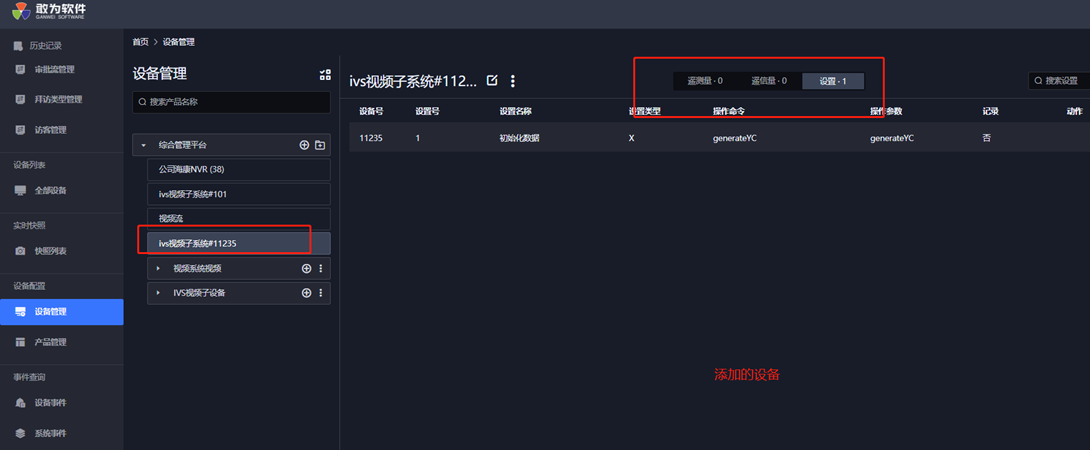The height and width of the screenshot is (450, 1090).
Task: Select the ivs视频子系统#101 device
Action: tap(238, 194)
